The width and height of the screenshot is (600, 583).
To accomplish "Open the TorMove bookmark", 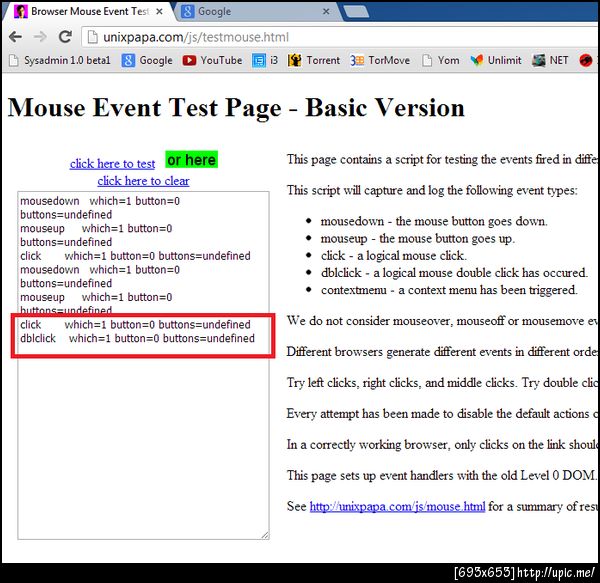I will (x=380, y=60).
